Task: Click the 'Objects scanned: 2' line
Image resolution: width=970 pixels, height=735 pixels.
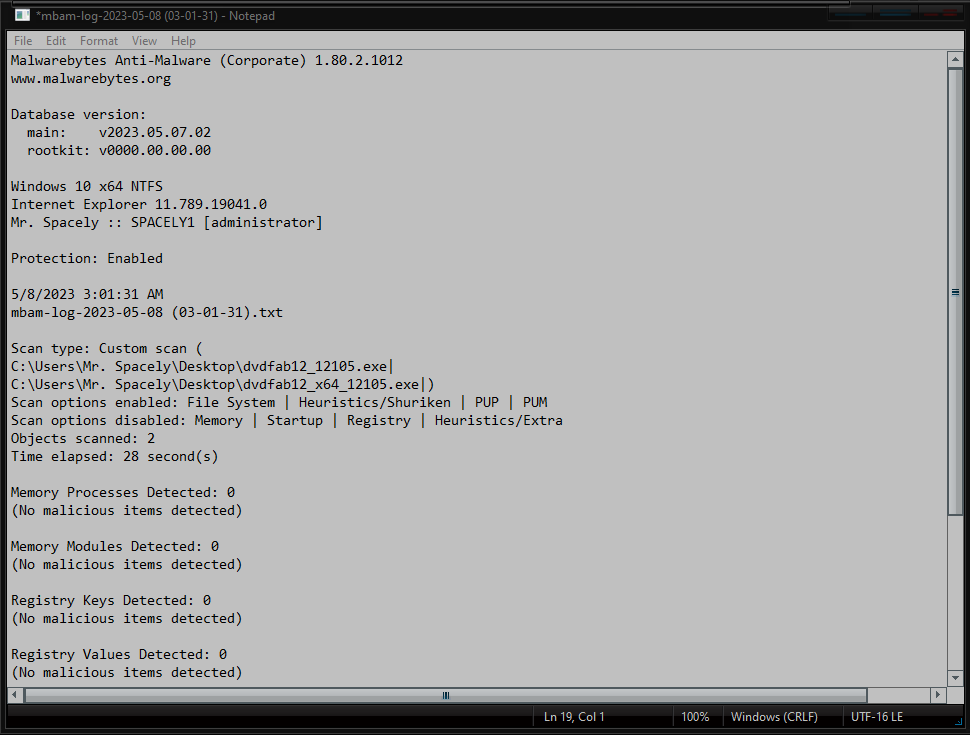Action: point(83,439)
